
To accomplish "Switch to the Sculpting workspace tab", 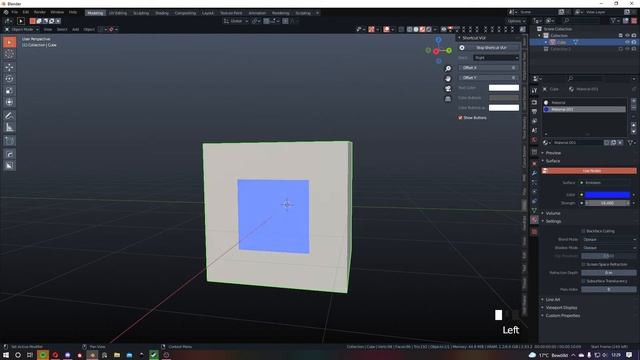I will coord(141,13).
